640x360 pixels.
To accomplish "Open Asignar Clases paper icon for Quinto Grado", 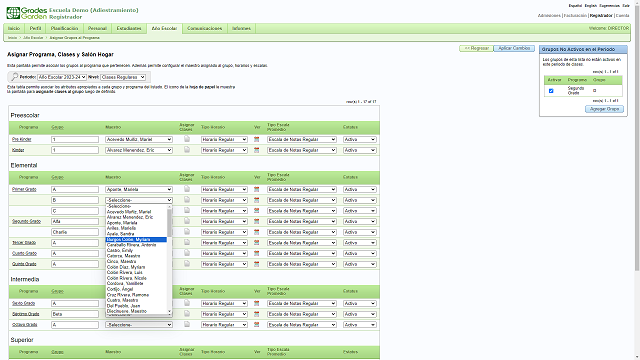I will (x=187, y=264).
